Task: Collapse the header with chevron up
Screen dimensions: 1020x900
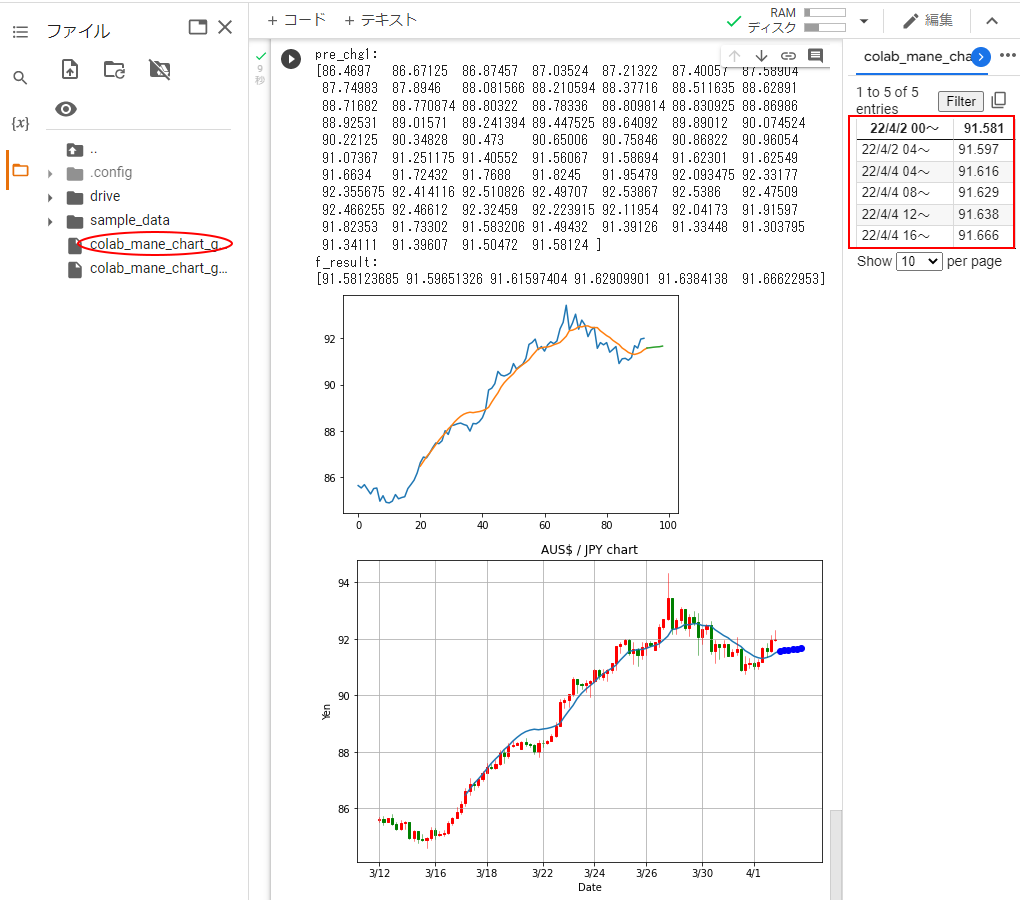Action: coord(992,21)
